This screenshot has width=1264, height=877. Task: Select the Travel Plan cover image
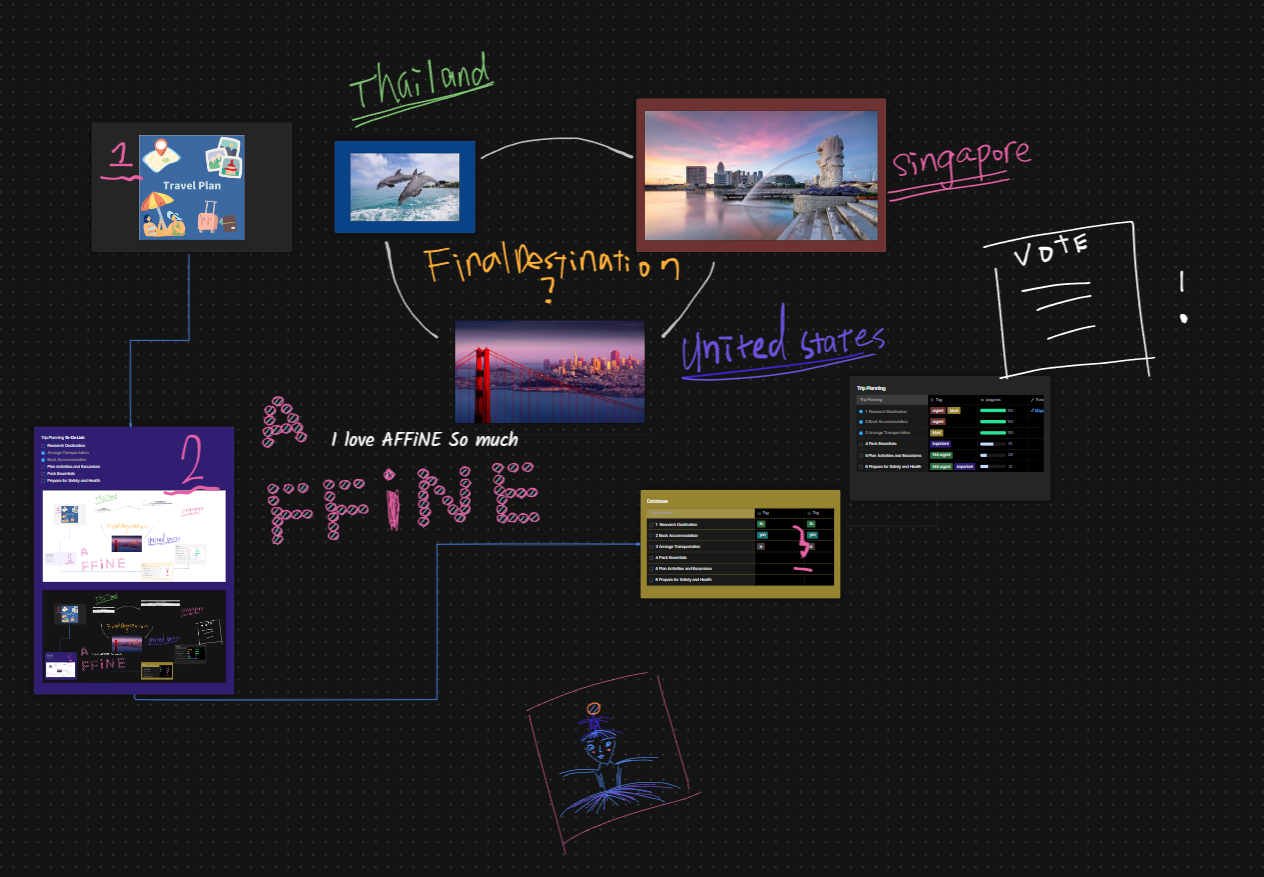(x=192, y=187)
